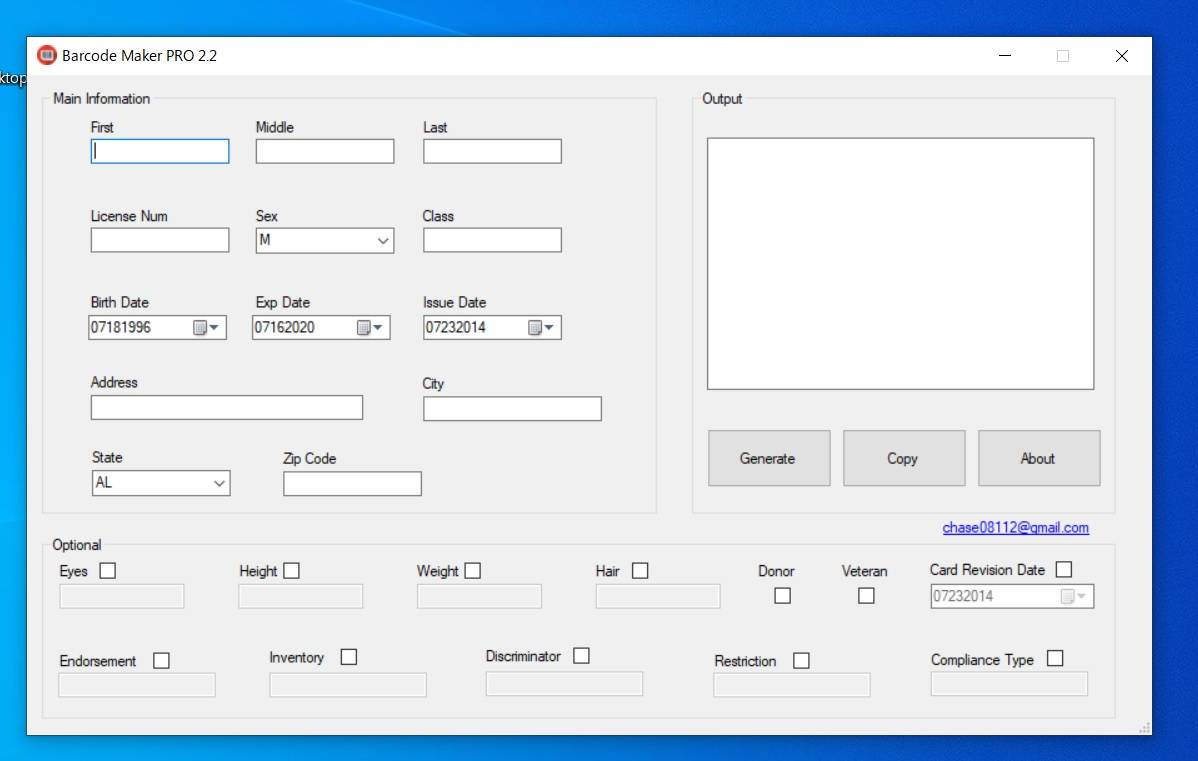Click the Generate button

(x=769, y=458)
